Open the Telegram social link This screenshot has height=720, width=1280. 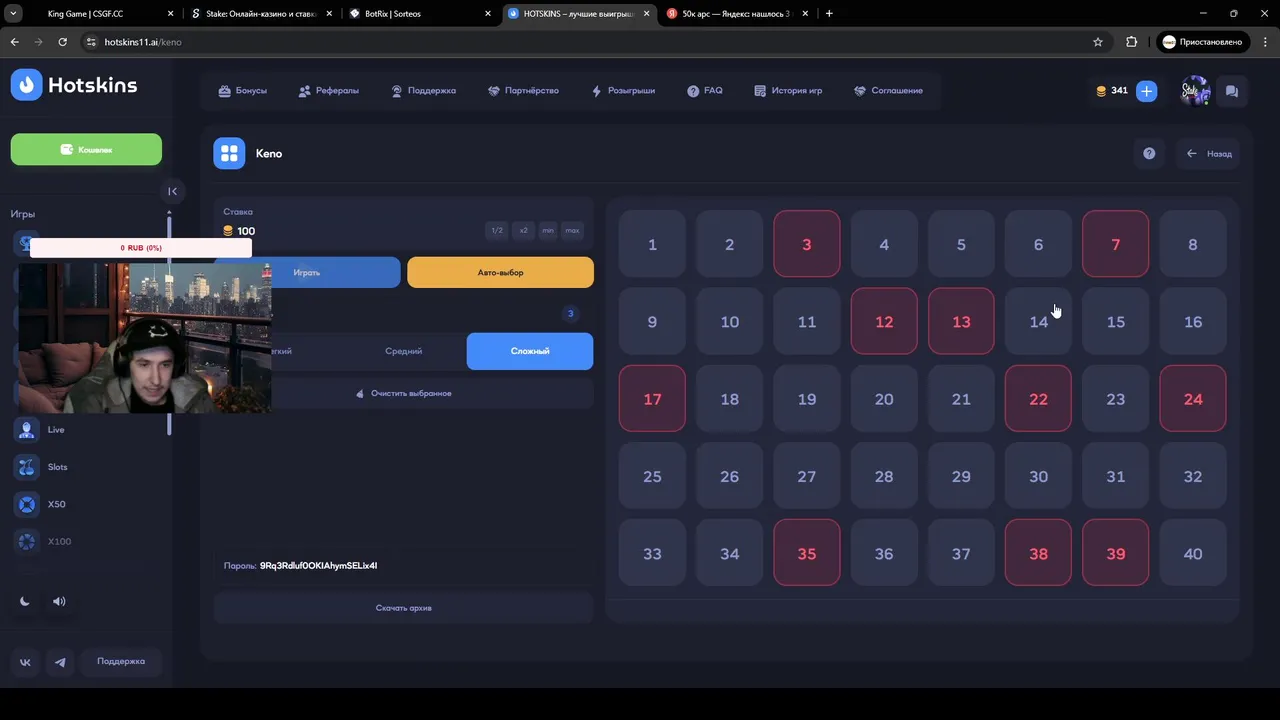[60, 662]
